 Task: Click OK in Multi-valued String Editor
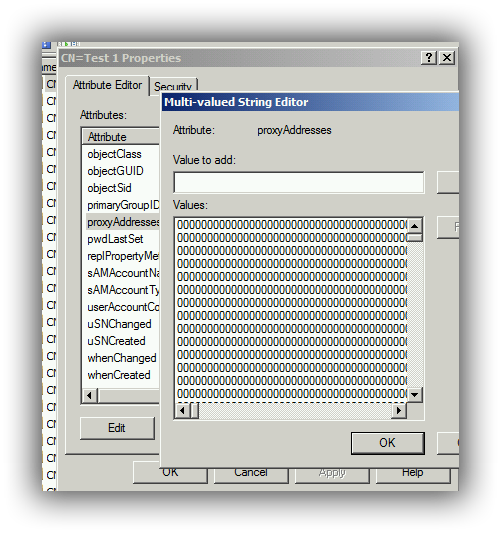[387, 443]
